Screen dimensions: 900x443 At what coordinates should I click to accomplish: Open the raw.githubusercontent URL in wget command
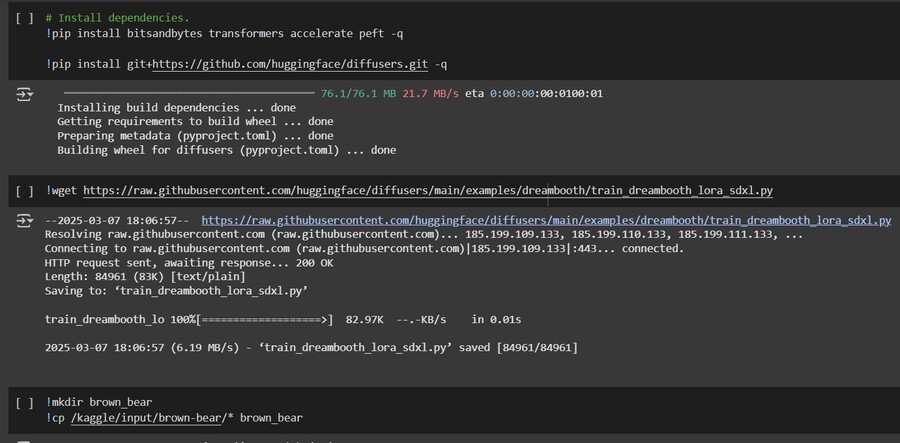click(x=428, y=191)
